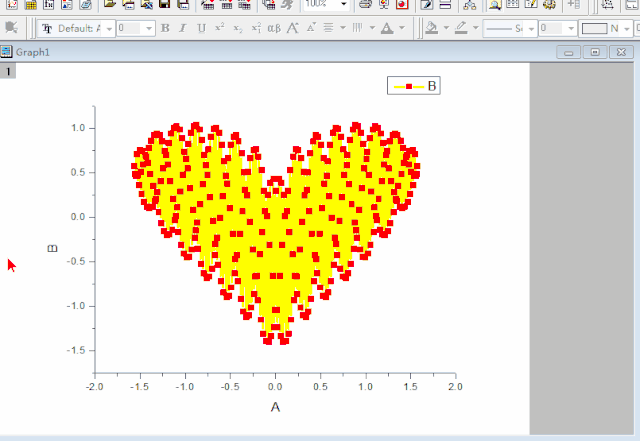Apply subscript formatting
640x441 pixels.
tap(237, 28)
